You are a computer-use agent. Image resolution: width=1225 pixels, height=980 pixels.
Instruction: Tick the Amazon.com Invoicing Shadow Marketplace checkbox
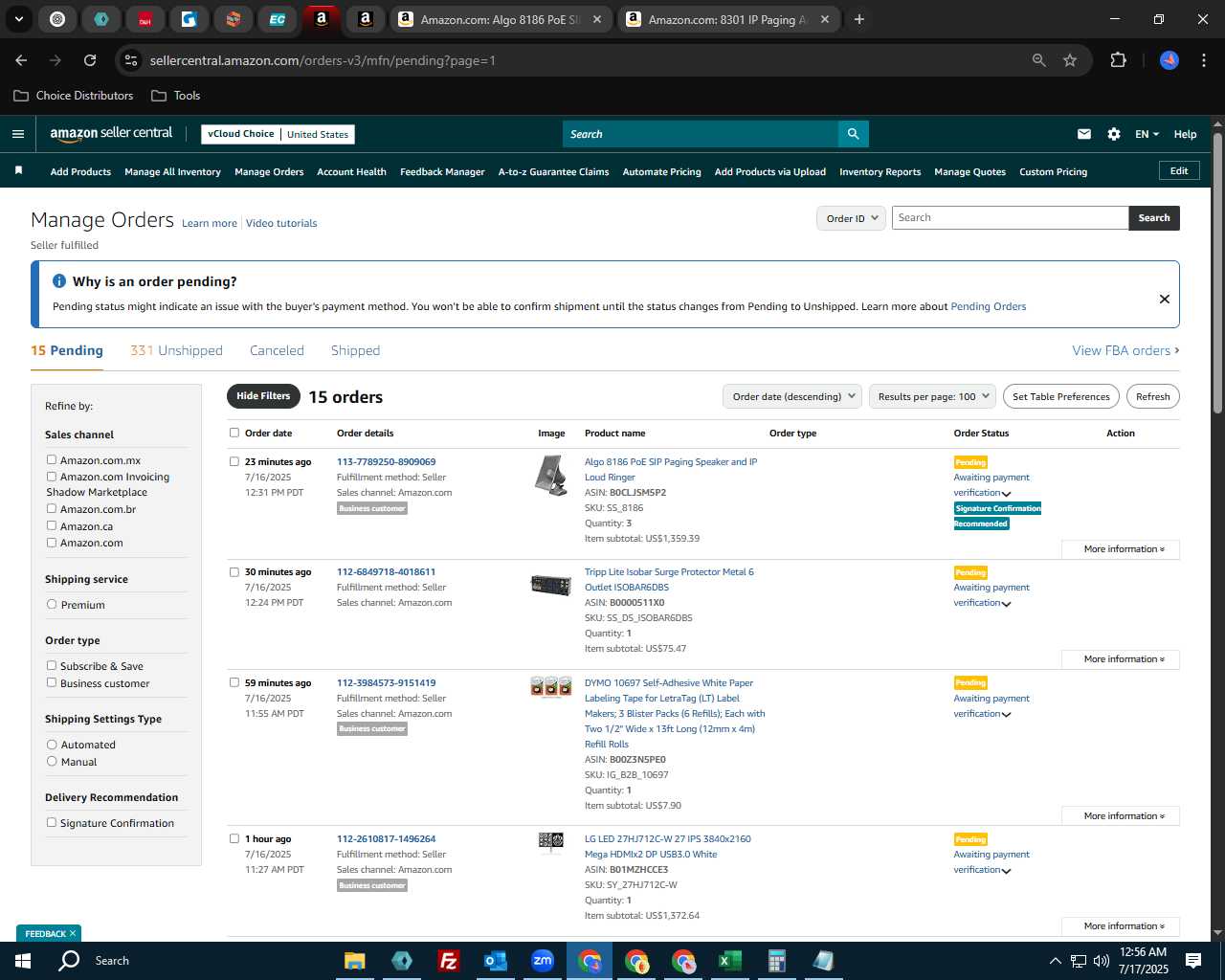(52, 476)
